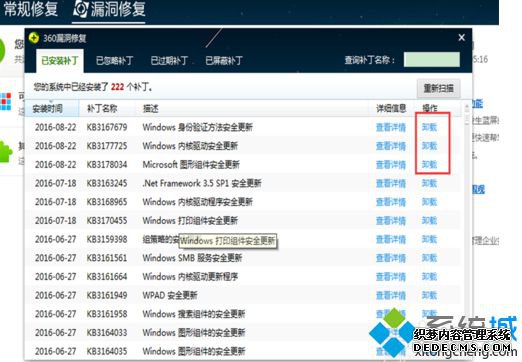Switch to 已安装补丁 tab
522x362 pixels.
click(60, 61)
